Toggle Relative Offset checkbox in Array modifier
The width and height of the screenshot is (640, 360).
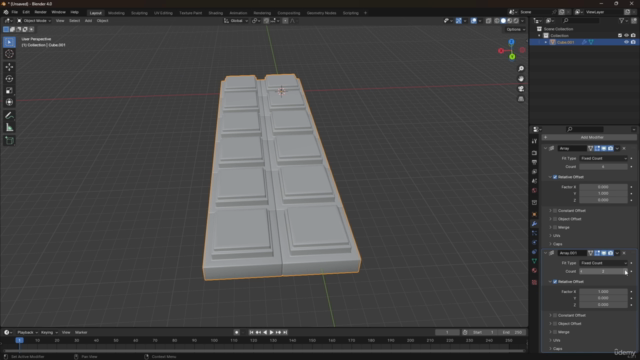pos(555,177)
